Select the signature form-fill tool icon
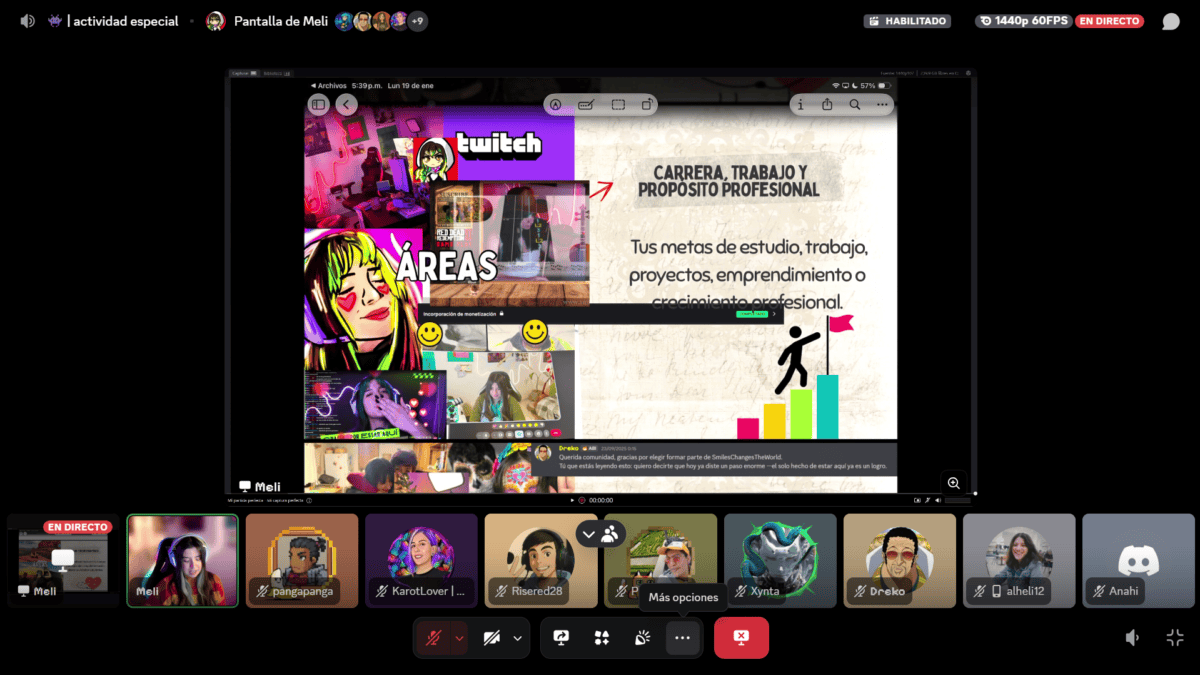Screen dimensions: 1200x675 (x=586, y=104)
